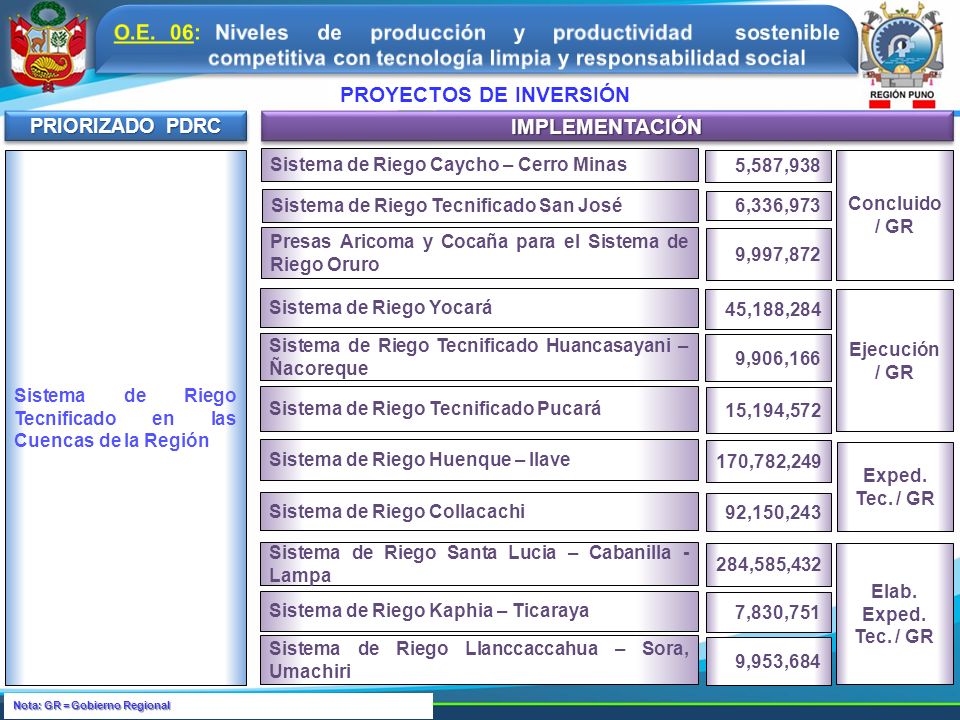Click the Nota: GR = Gobierno Regional footnote
The image size is (960, 720).
92,705
